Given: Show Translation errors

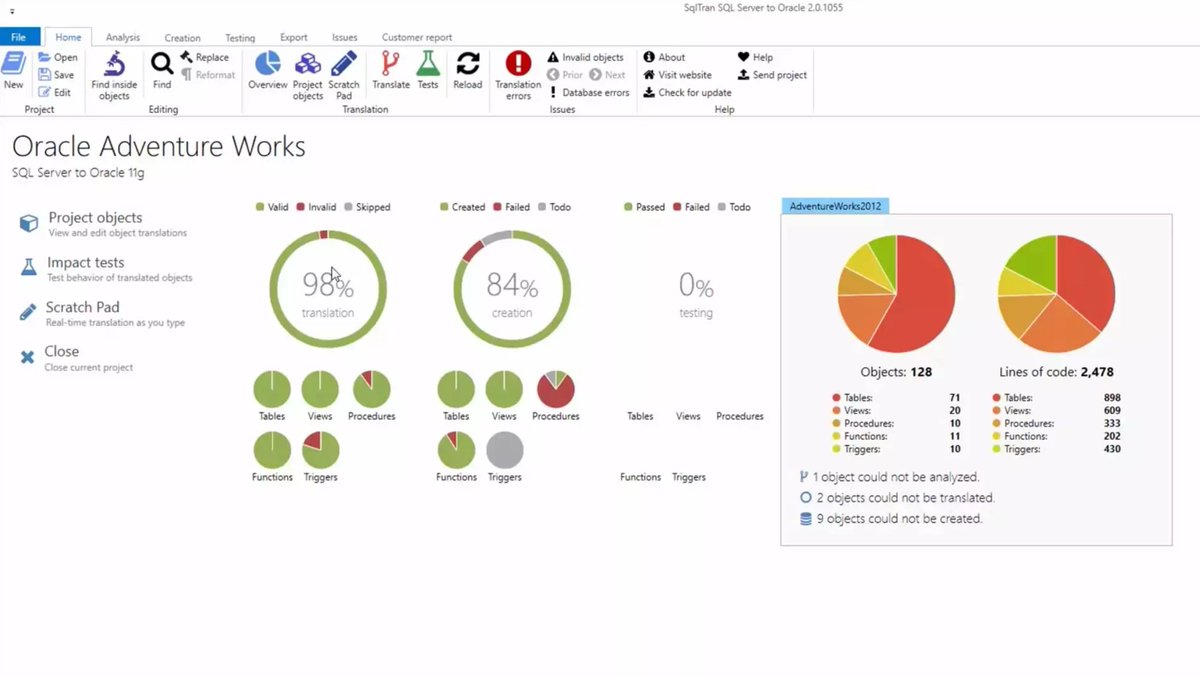Looking at the screenshot, I should (518, 76).
